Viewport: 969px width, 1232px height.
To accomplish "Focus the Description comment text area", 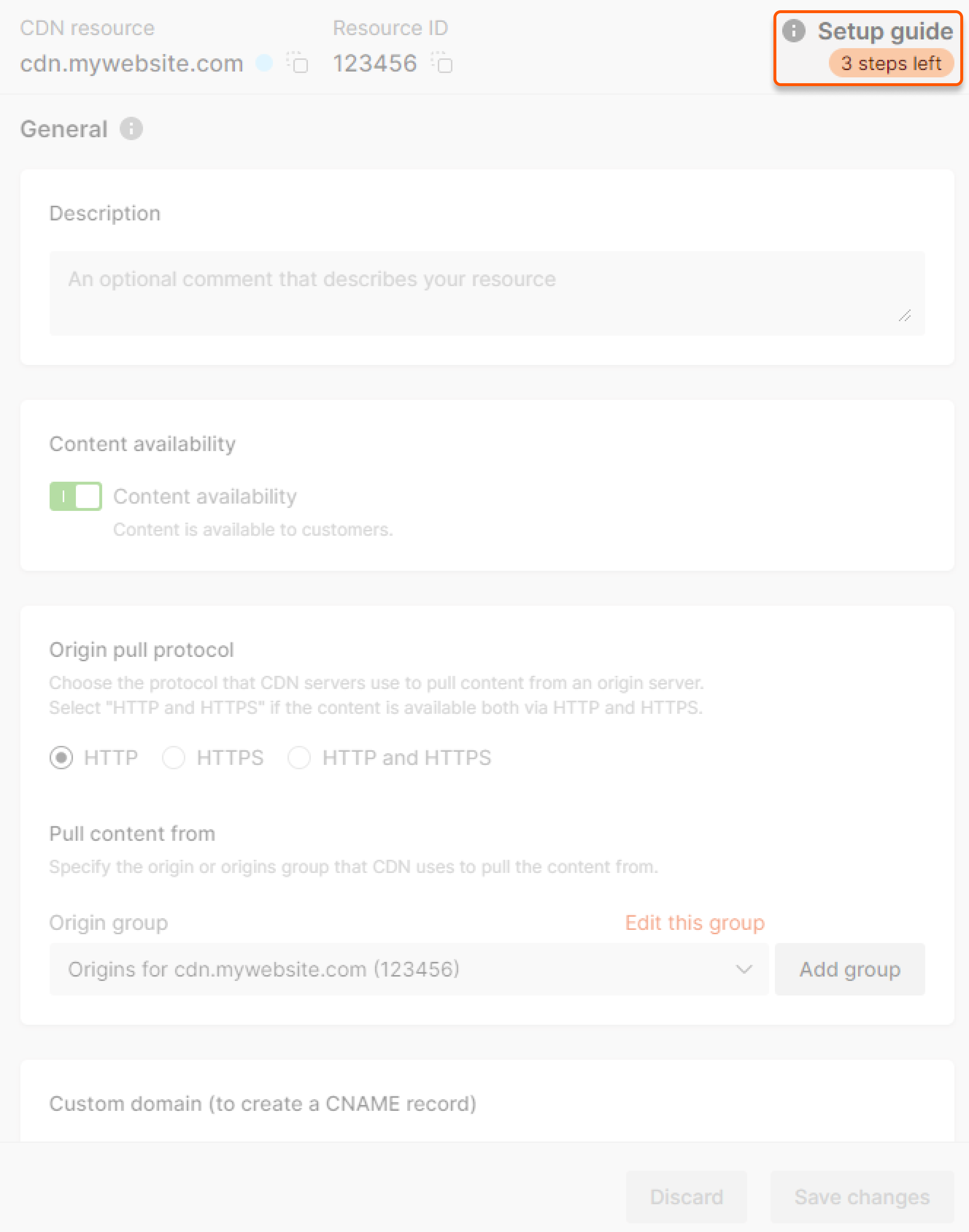I will pyautogui.click(x=487, y=293).
